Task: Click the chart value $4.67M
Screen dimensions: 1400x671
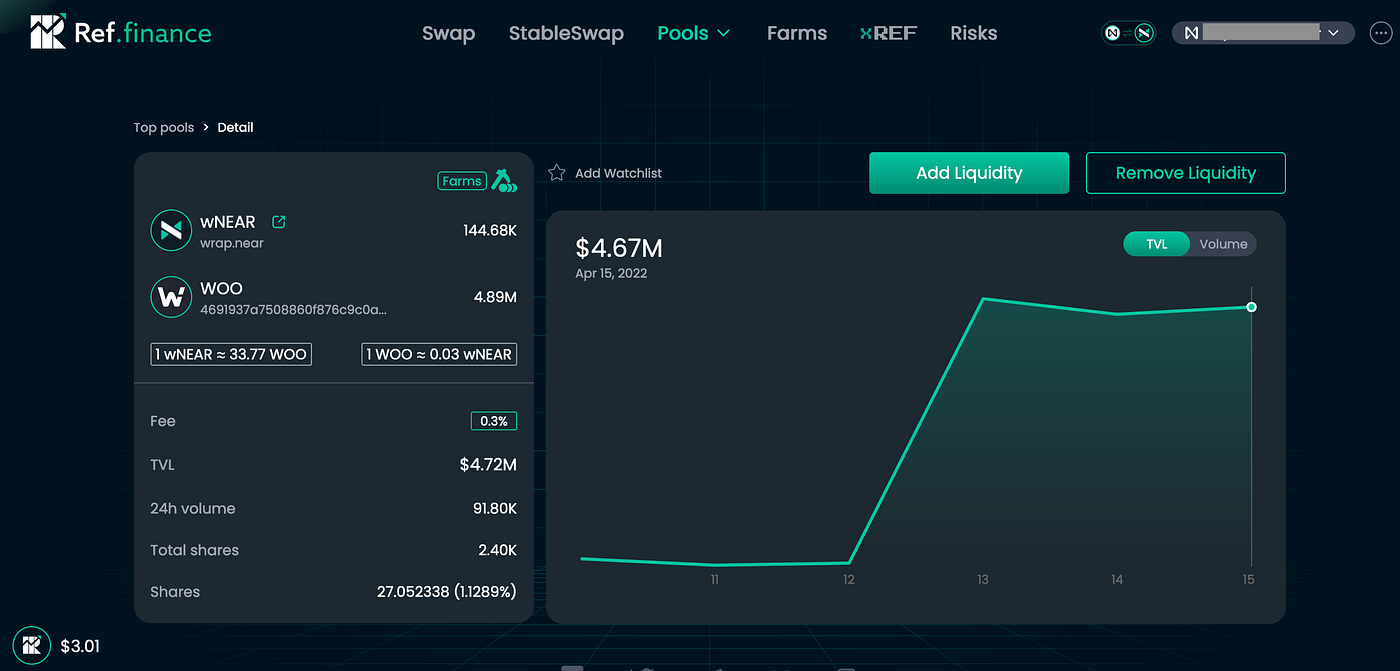Action: pyautogui.click(x=619, y=248)
